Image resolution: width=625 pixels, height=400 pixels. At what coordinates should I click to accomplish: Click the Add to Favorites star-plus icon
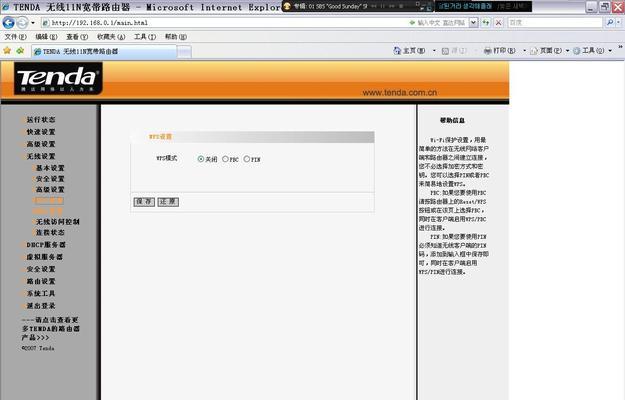click(x=20, y=51)
